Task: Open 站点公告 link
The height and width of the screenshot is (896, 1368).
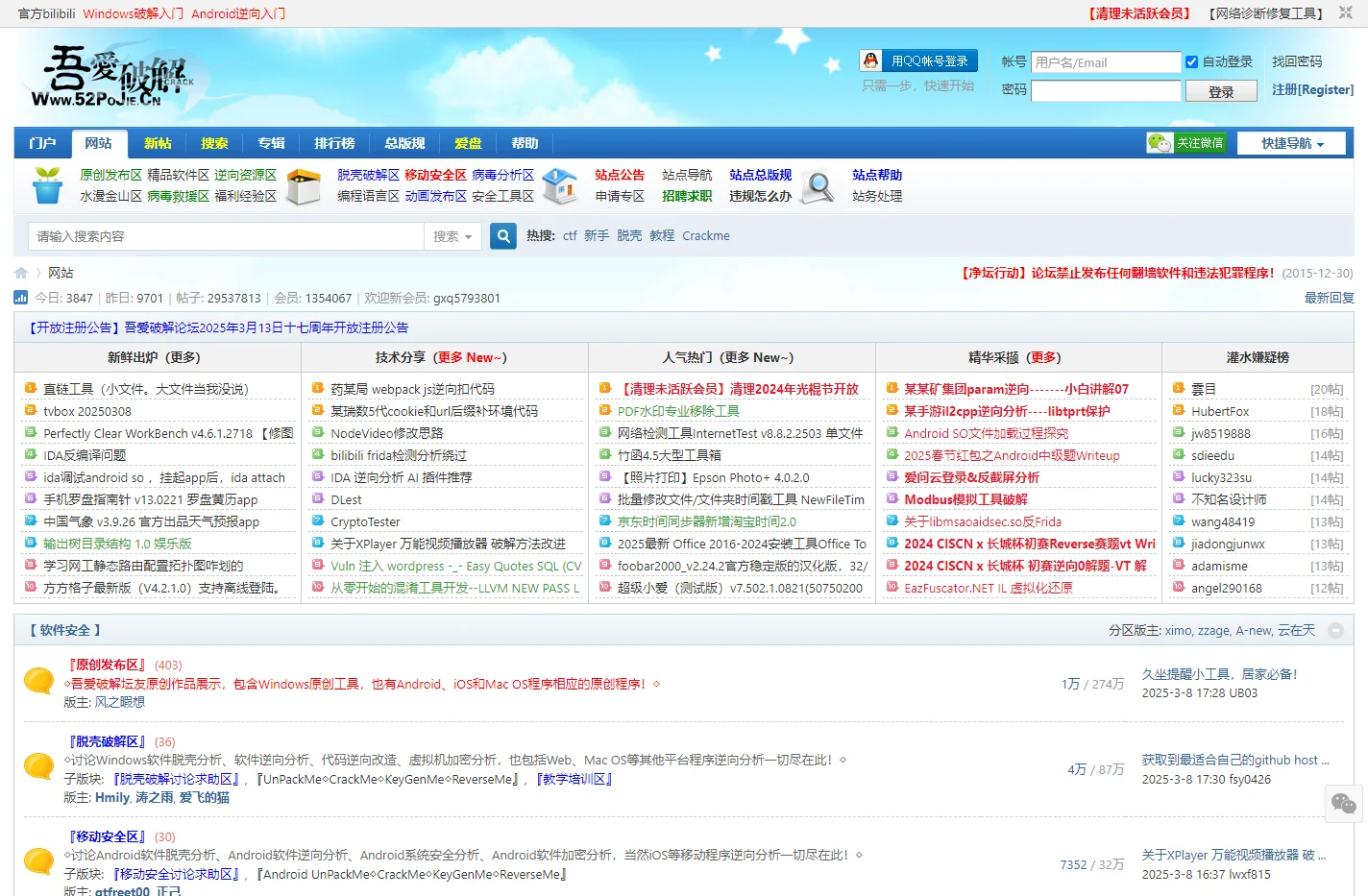Action: (x=620, y=175)
